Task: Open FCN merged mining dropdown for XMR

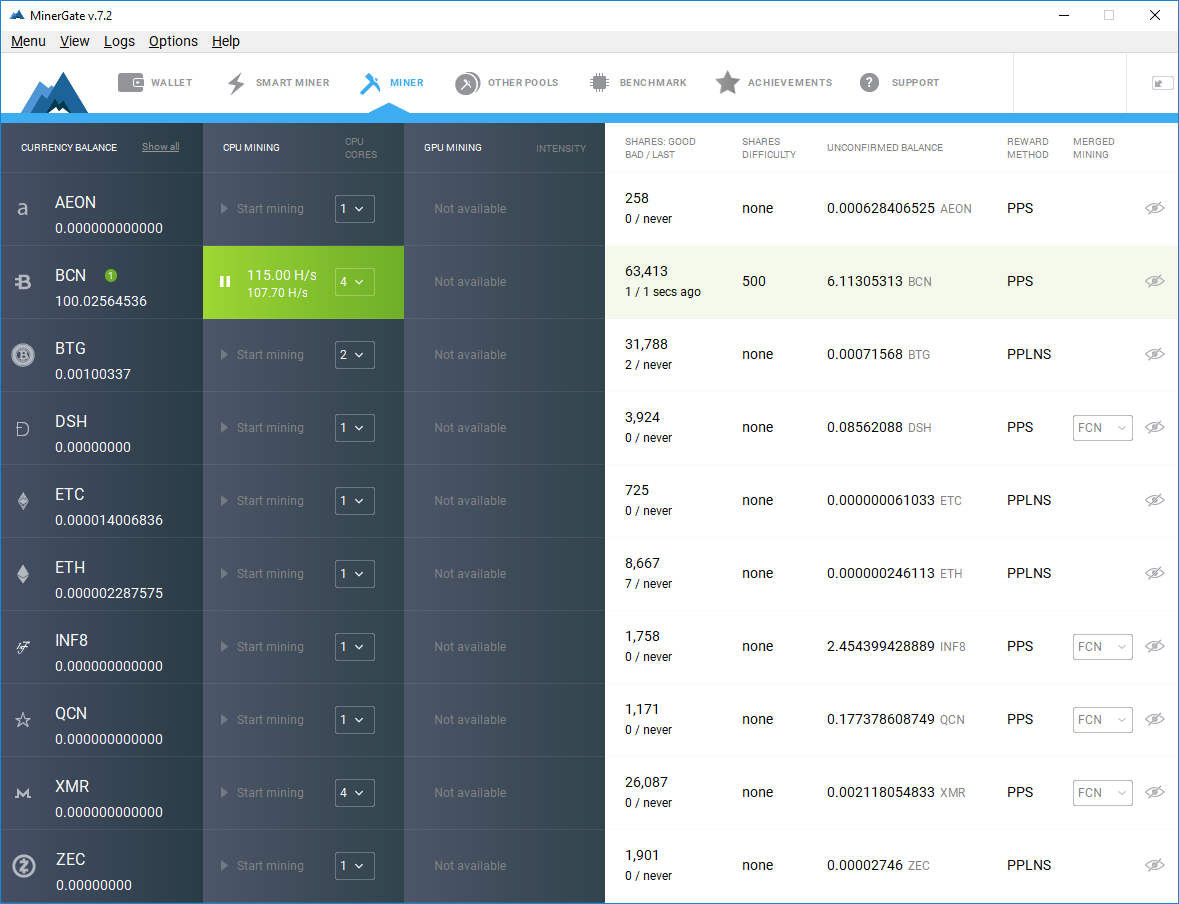Action: [x=1102, y=793]
